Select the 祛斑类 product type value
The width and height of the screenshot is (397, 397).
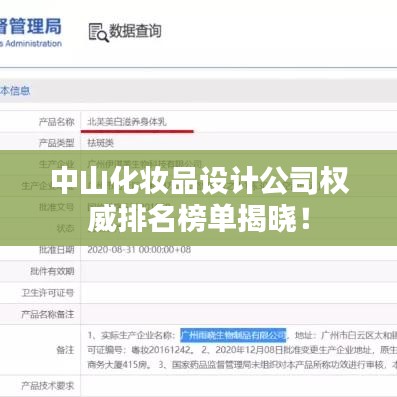coord(100,143)
